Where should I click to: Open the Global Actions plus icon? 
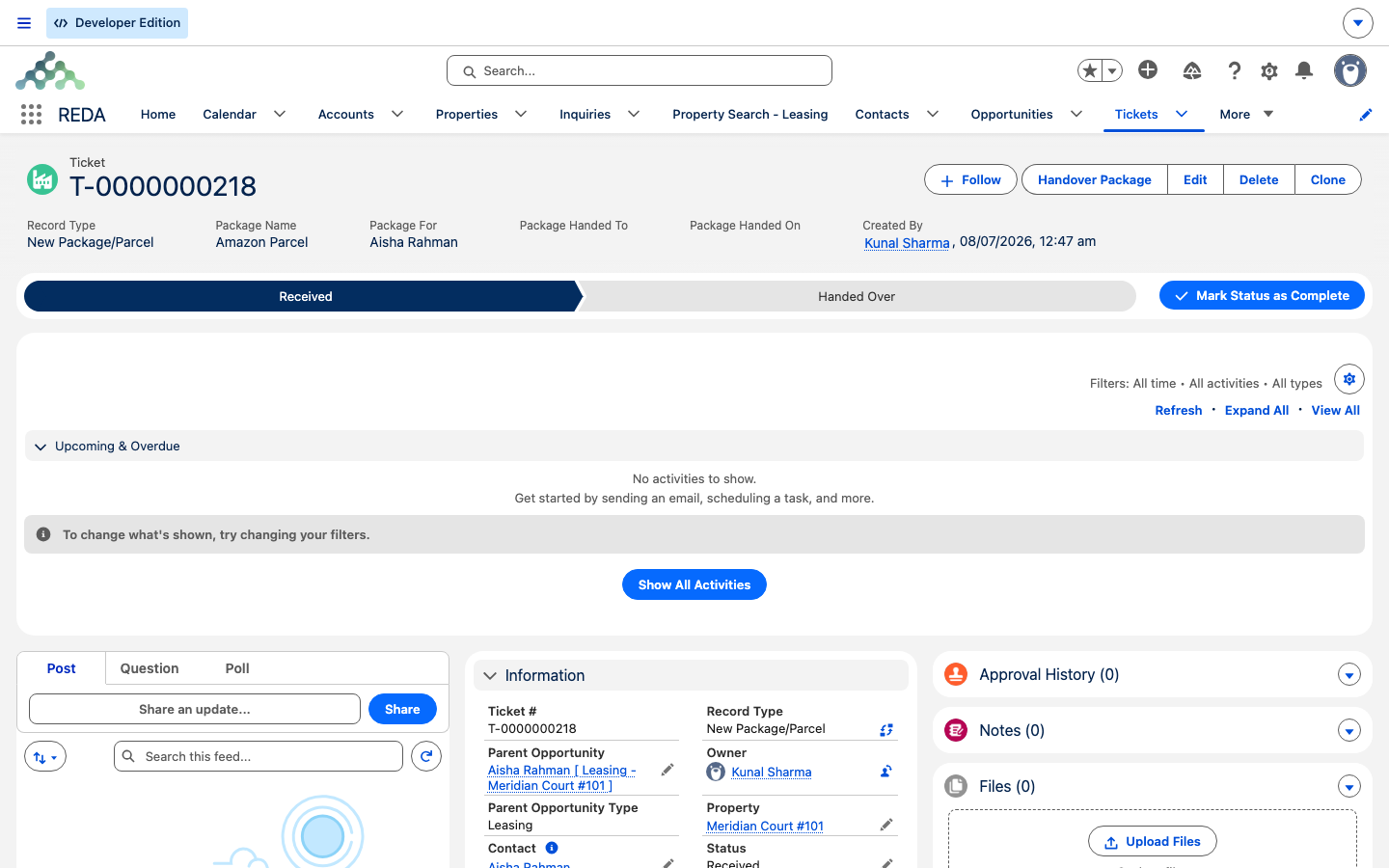[1148, 69]
